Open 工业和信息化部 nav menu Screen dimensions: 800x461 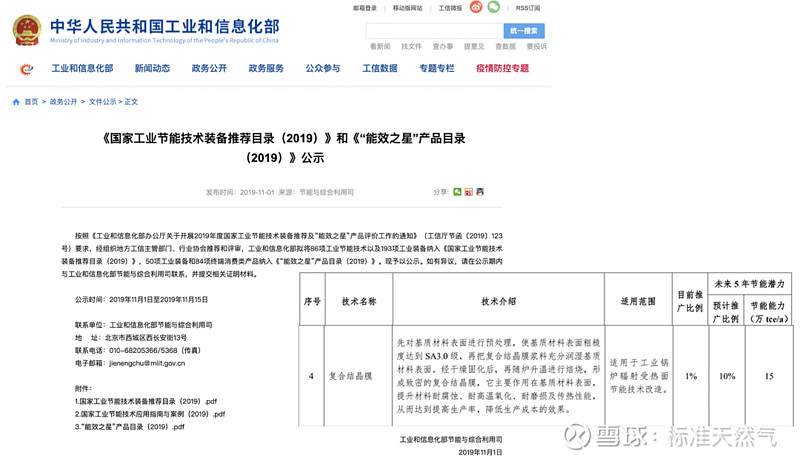tap(82, 68)
